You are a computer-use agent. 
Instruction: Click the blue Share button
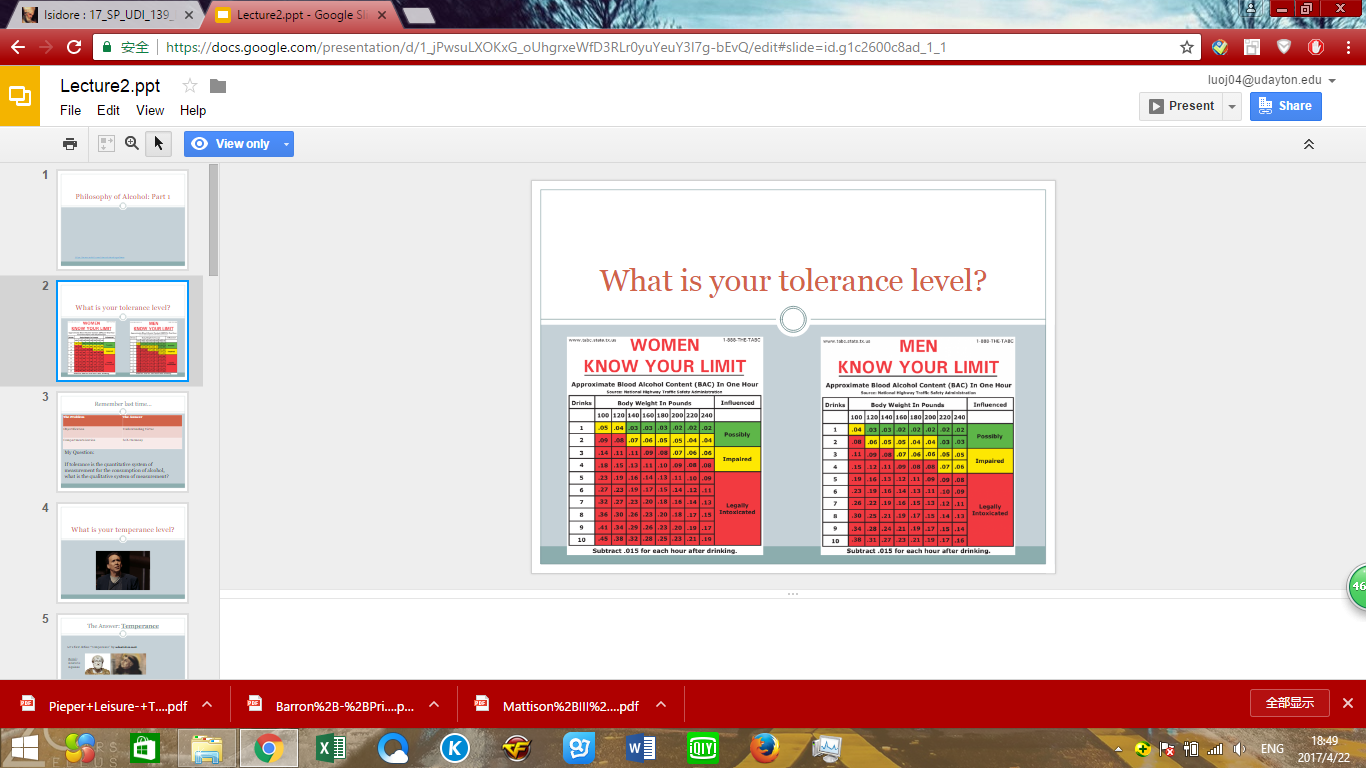click(x=1285, y=106)
